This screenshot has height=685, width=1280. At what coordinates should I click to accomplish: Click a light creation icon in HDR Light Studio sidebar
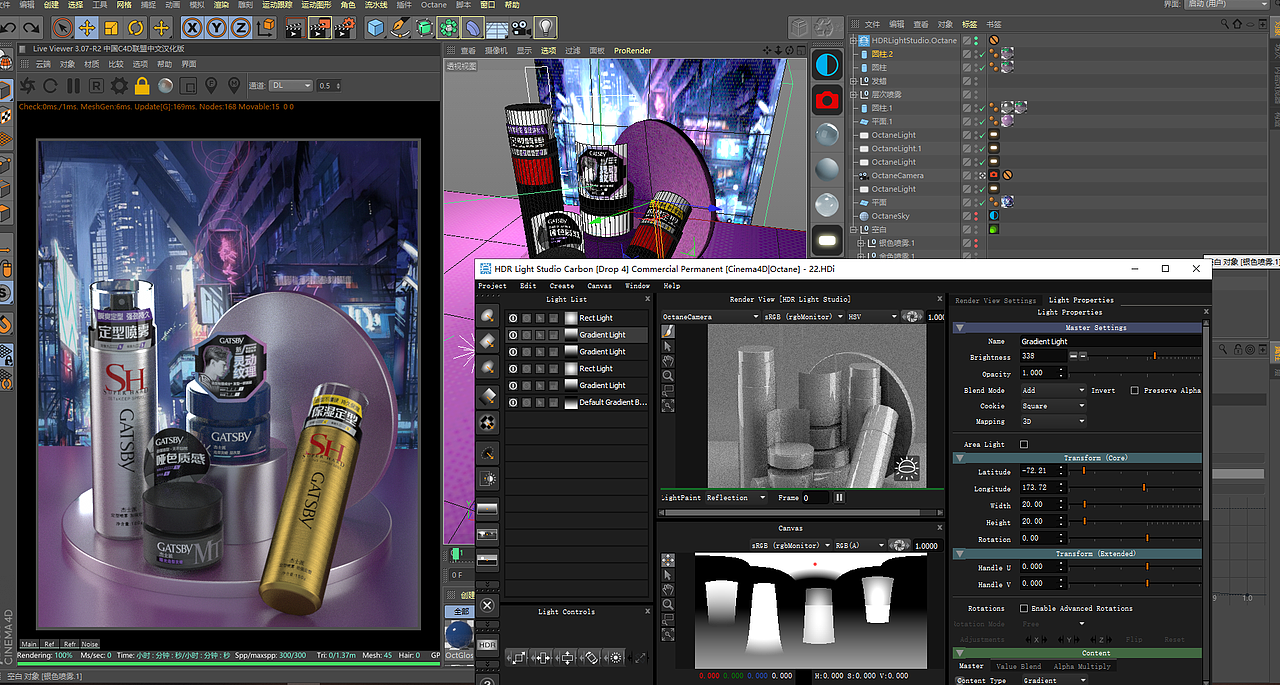coord(487,316)
